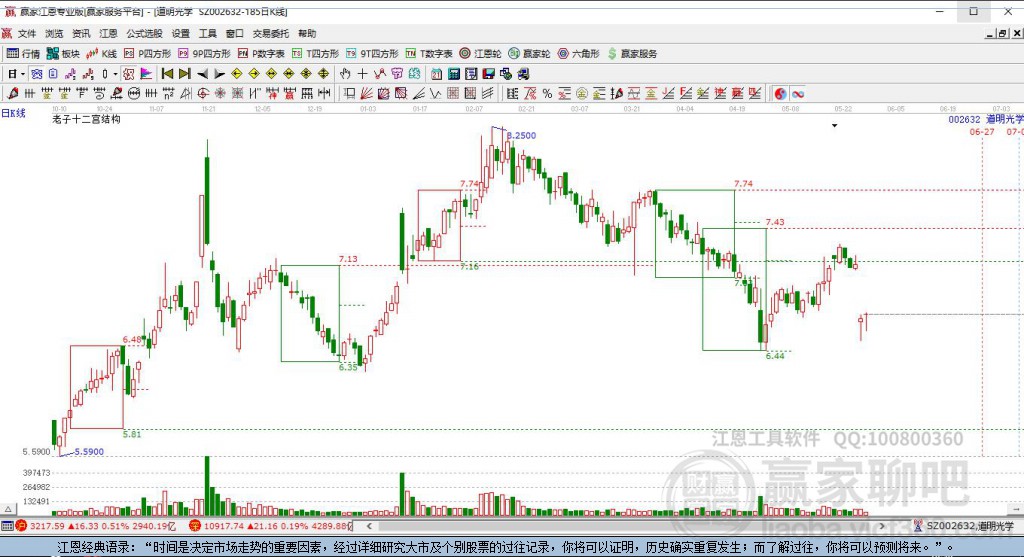The width and height of the screenshot is (1024, 557).
Task: Open the T数字表 tool
Action: tap(429, 54)
